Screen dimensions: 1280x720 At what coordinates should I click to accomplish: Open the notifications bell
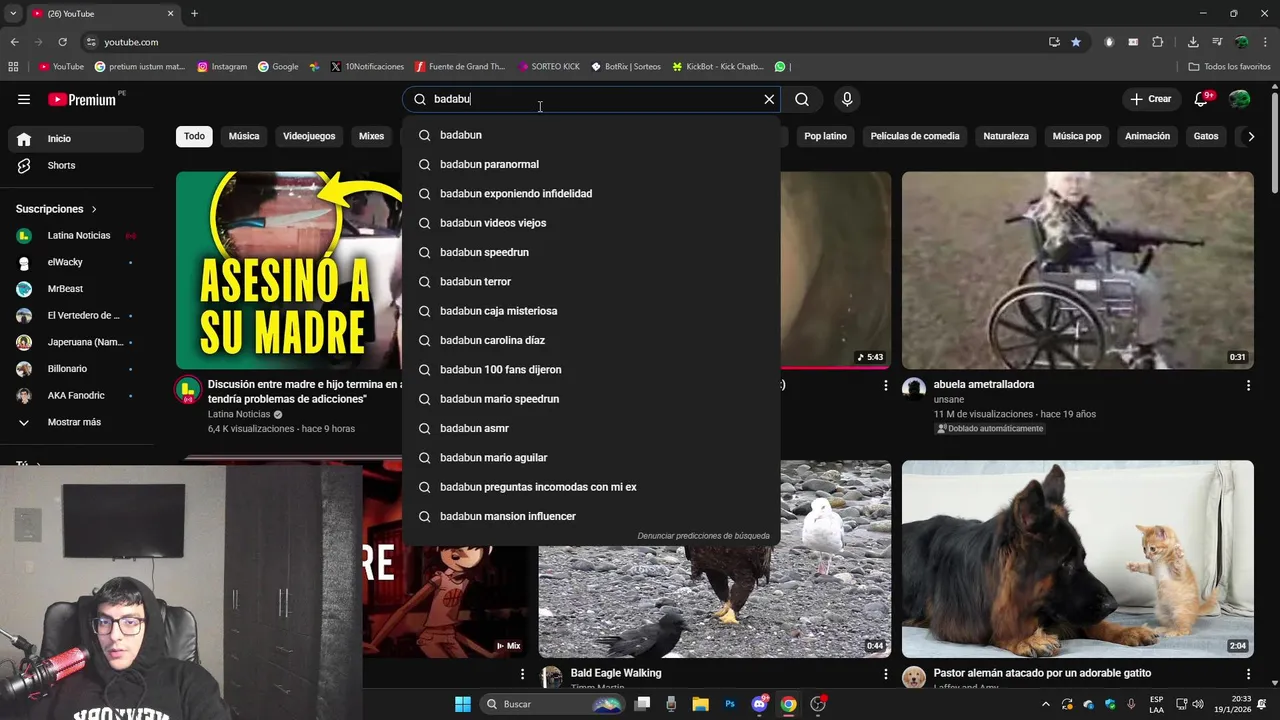[x=1202, y=99]
